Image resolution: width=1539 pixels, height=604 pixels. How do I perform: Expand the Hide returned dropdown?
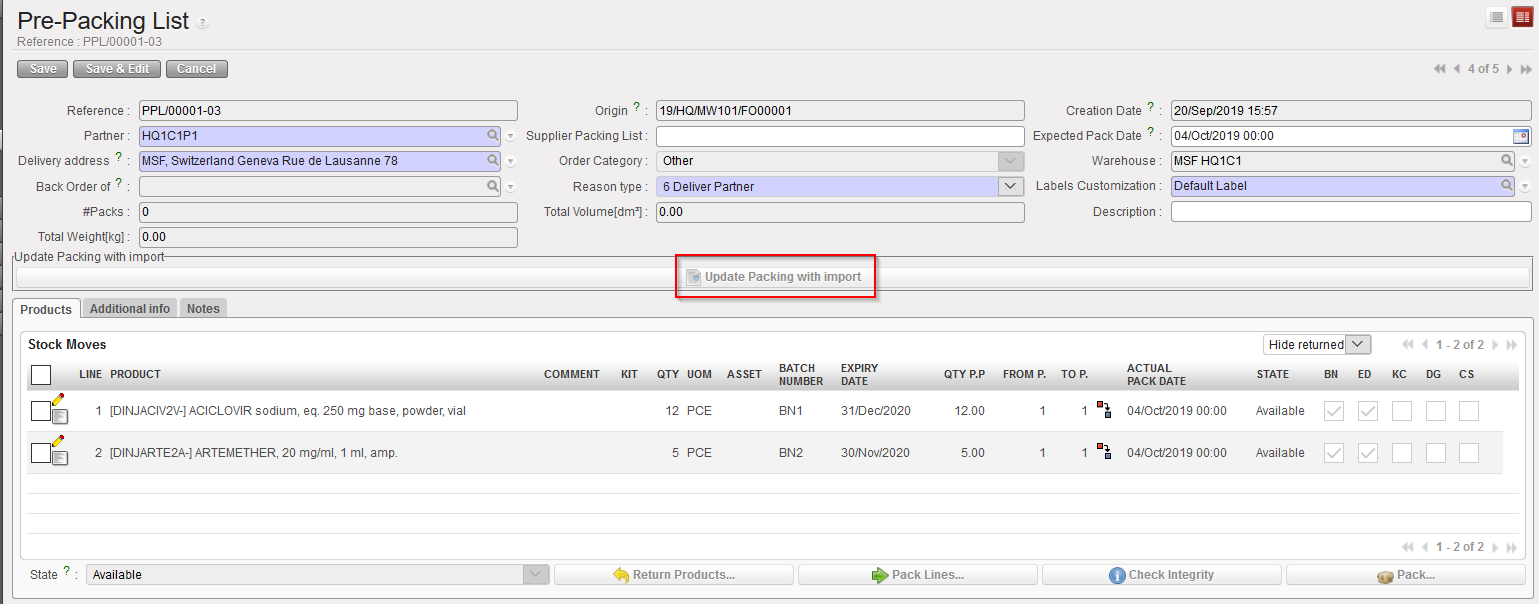pos(1357,344)
